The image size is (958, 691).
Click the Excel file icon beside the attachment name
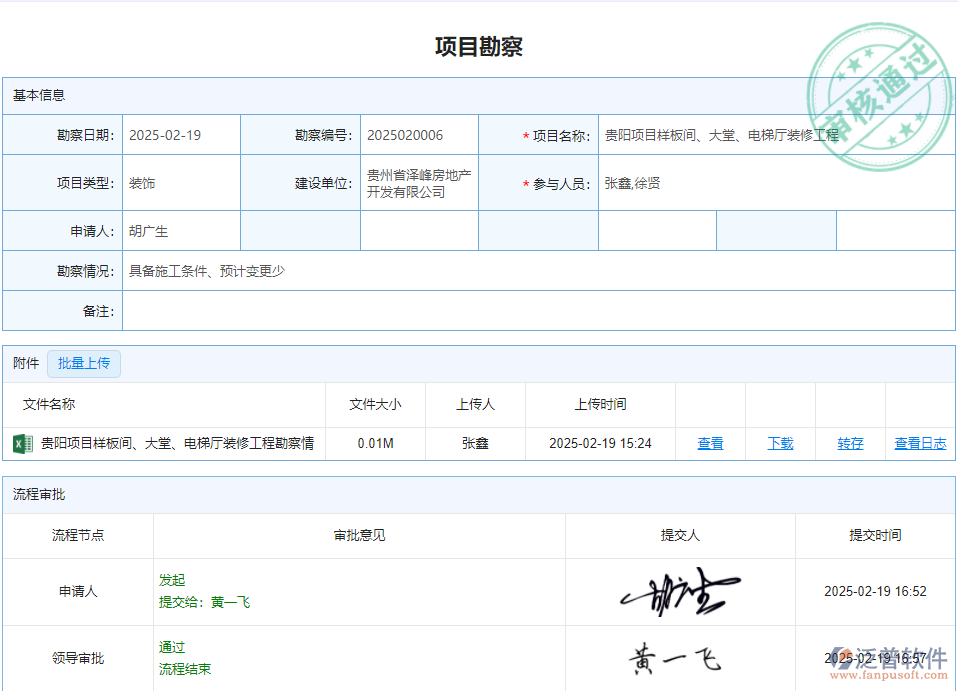click(22, 443)
